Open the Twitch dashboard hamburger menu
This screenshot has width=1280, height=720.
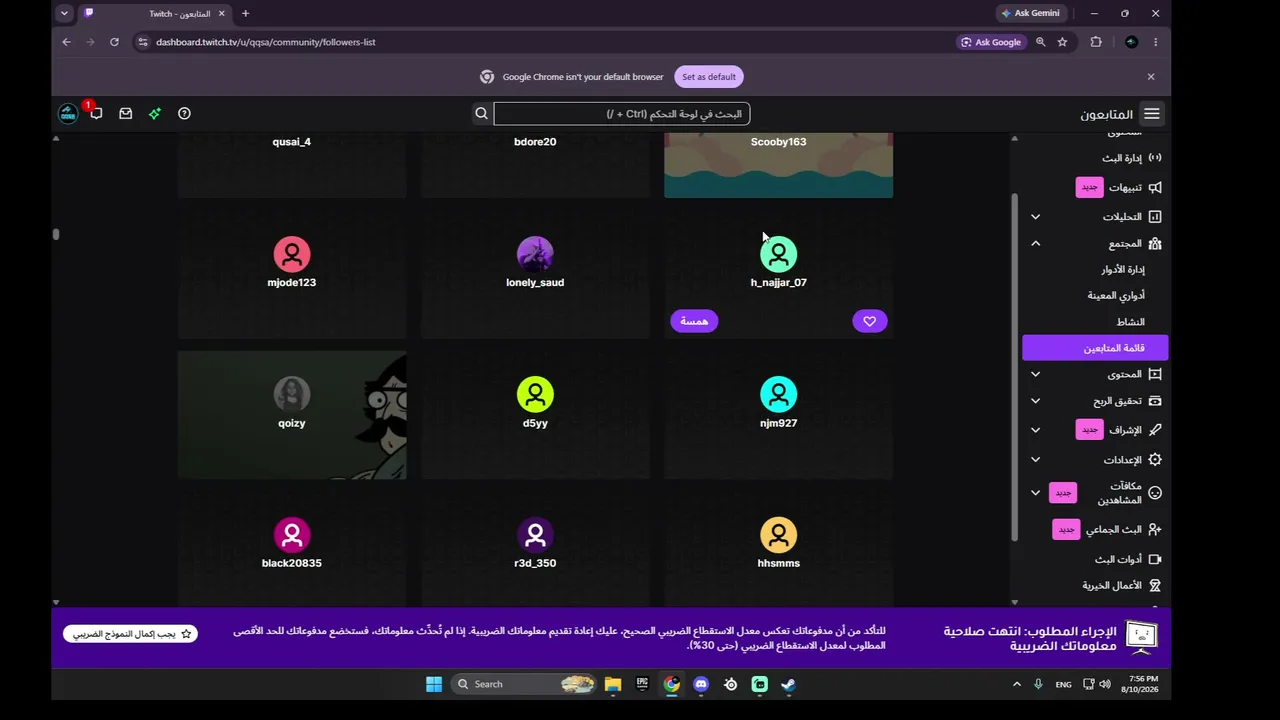pos(1152,114)
